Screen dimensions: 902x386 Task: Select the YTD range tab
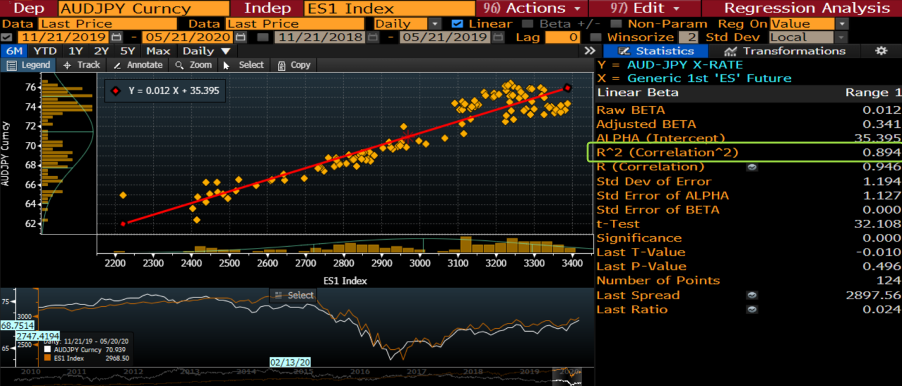click(x=45, y=51)
